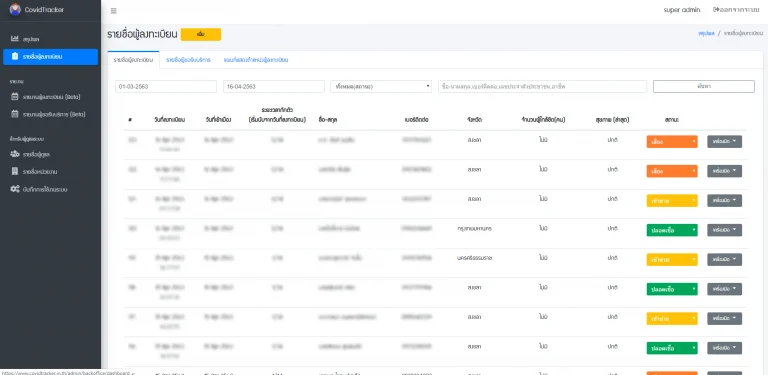Click the start date field 01-03-2563
Viewport: 768px width, 375px height.
166,86
